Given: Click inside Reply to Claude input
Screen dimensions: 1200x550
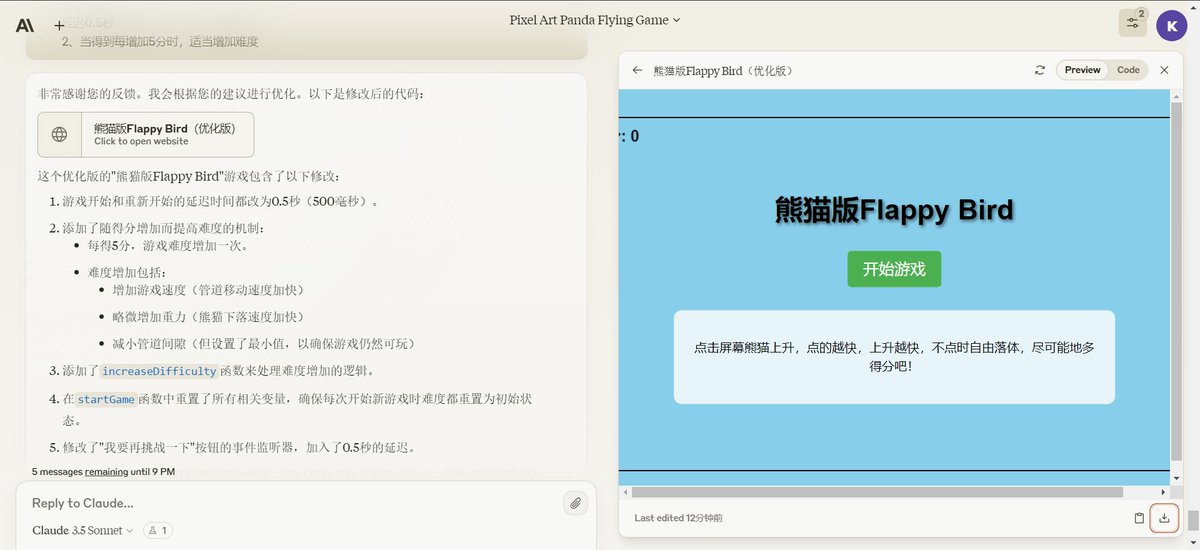Looking at the screenshot, I should click(290, 503).
